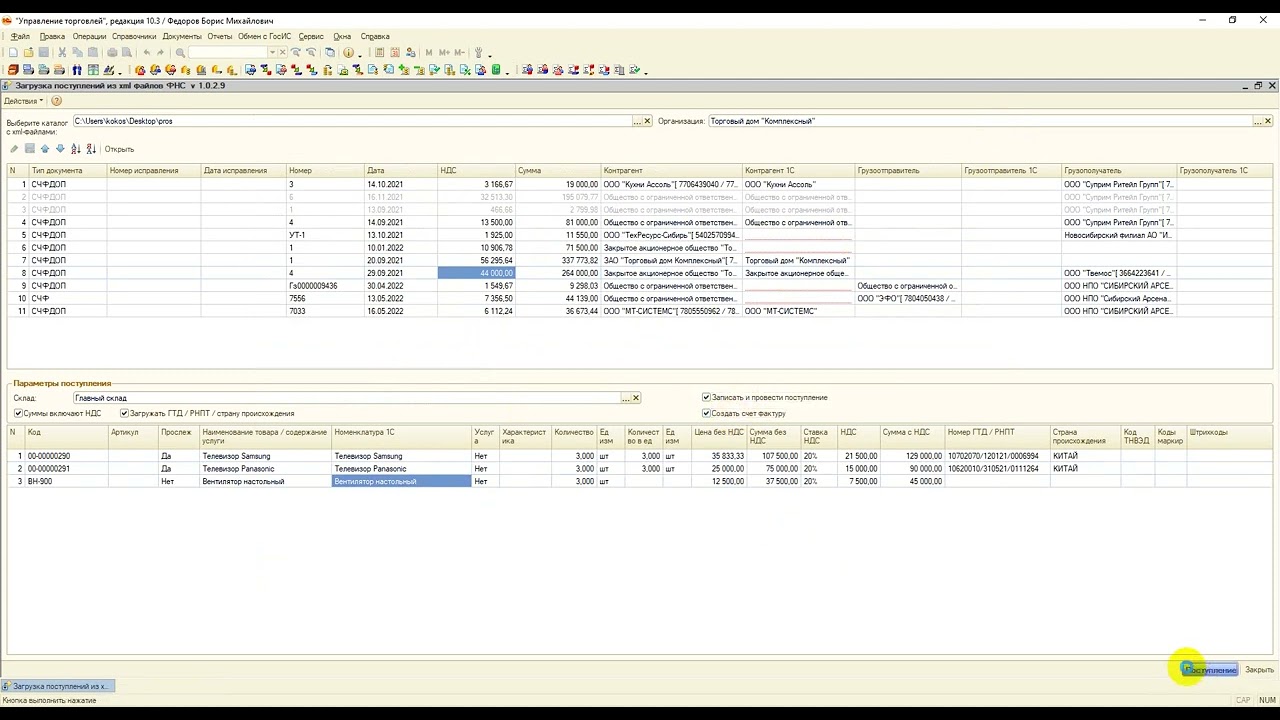Open the Документы menu
1280x720 pixels.
point(182,37)
